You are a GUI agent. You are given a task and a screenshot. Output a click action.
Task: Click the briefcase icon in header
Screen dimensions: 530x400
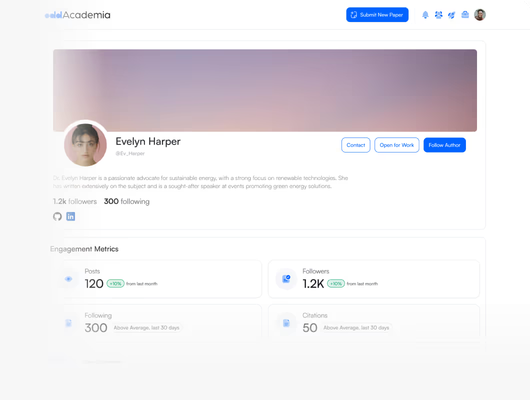(465, 15)
